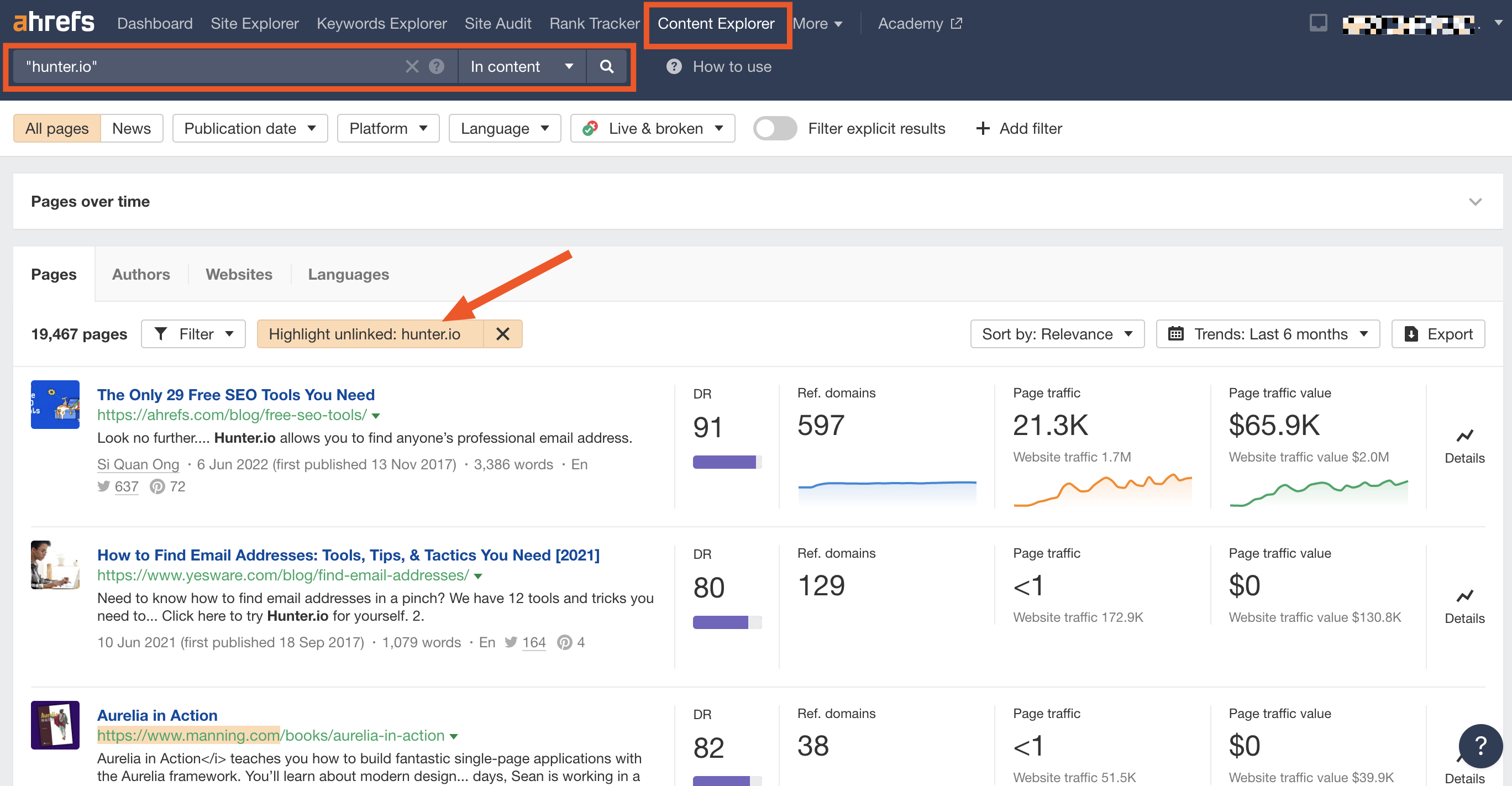
Task: Click the How to use help icon
Action: (x=674, y=66)
